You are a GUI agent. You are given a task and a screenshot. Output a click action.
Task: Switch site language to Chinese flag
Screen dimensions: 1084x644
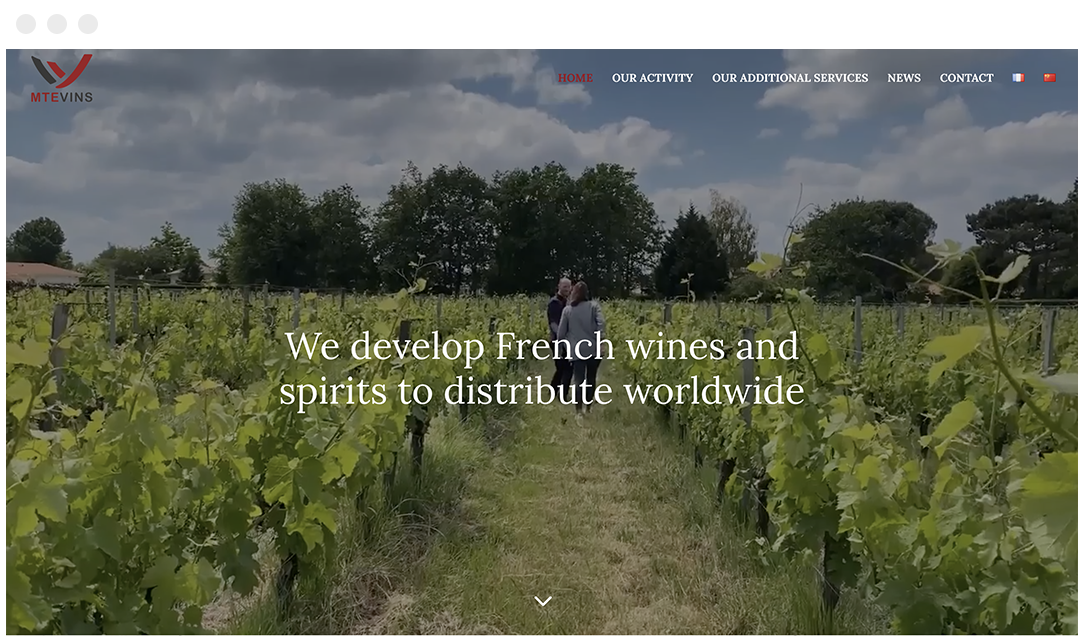1049,78
